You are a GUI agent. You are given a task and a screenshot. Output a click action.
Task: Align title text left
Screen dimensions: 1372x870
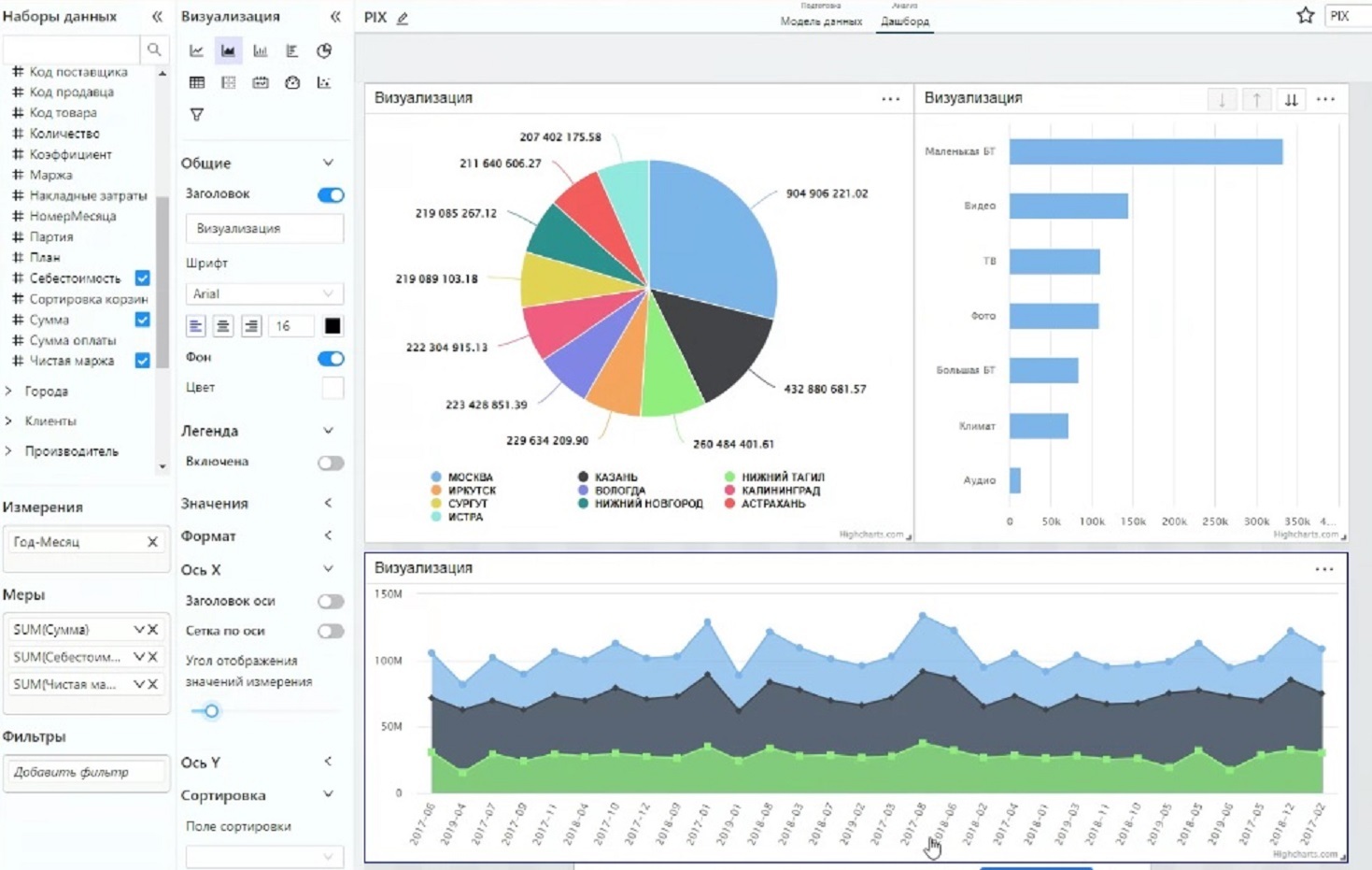[195, 325]
